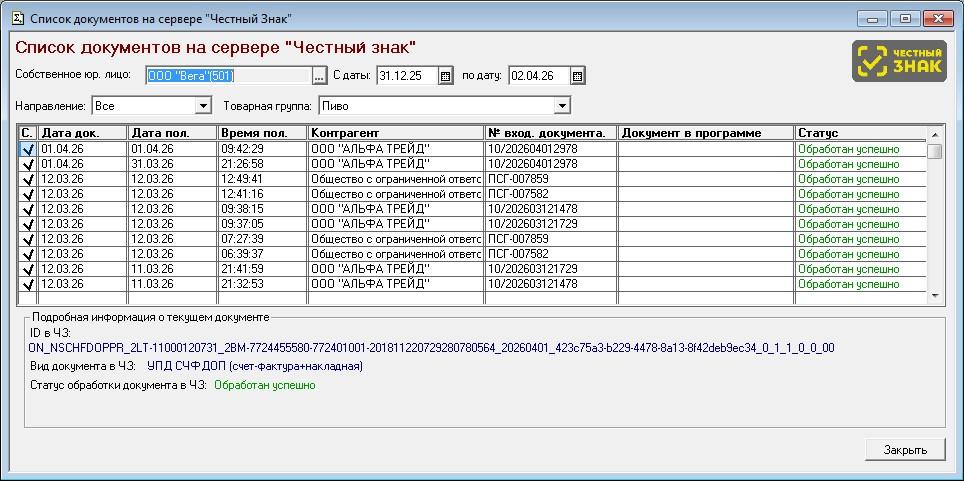Viewport: 964px width, 481px height.
Task: Toggle checkmark in row with time 07:27:39
Action: (x=28, y=239)
